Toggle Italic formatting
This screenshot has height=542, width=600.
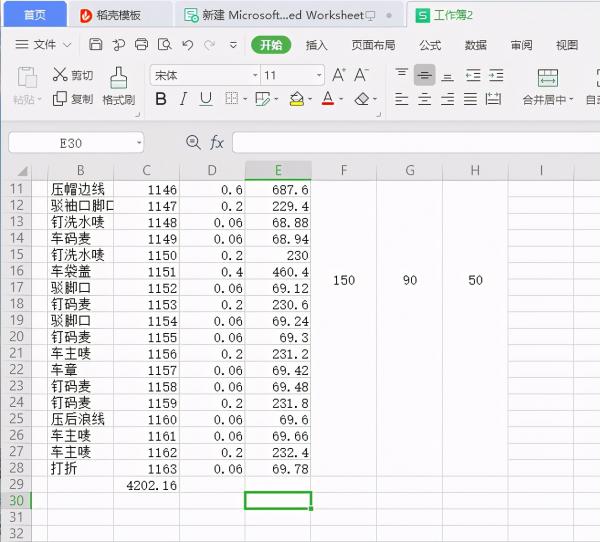point(184,99)
